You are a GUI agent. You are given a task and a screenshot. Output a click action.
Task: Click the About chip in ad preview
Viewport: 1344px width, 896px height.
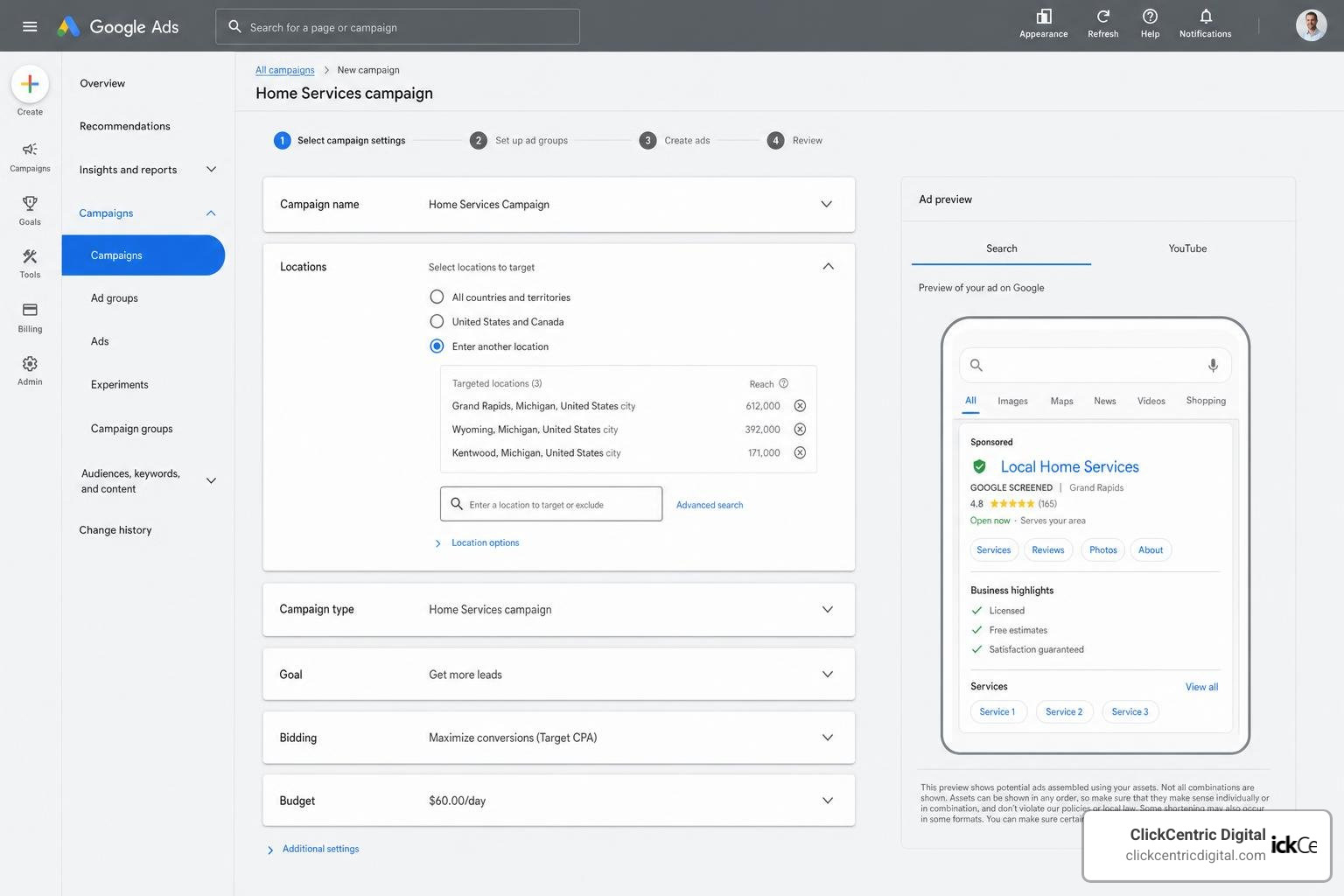1151,549
